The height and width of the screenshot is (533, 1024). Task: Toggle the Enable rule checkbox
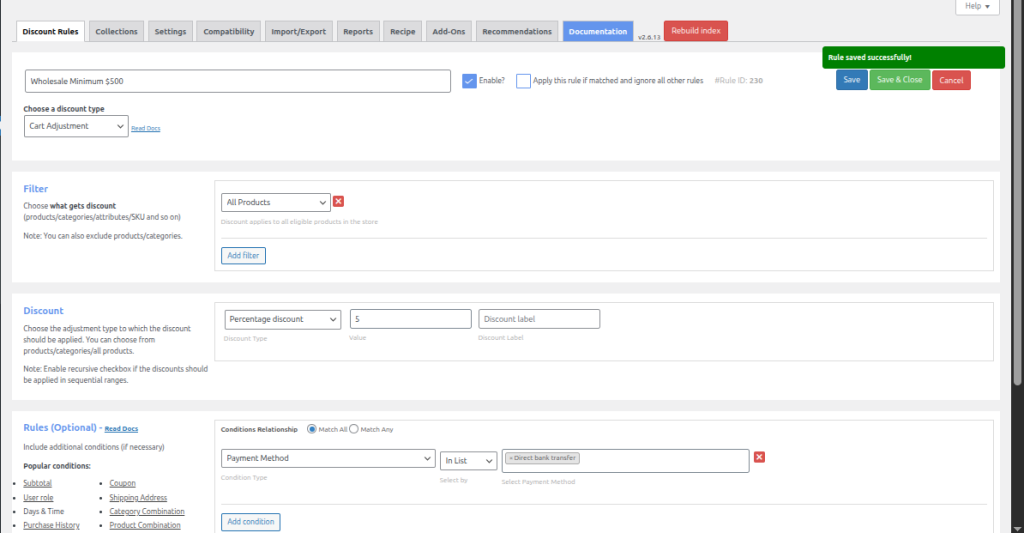coord(469,81)
